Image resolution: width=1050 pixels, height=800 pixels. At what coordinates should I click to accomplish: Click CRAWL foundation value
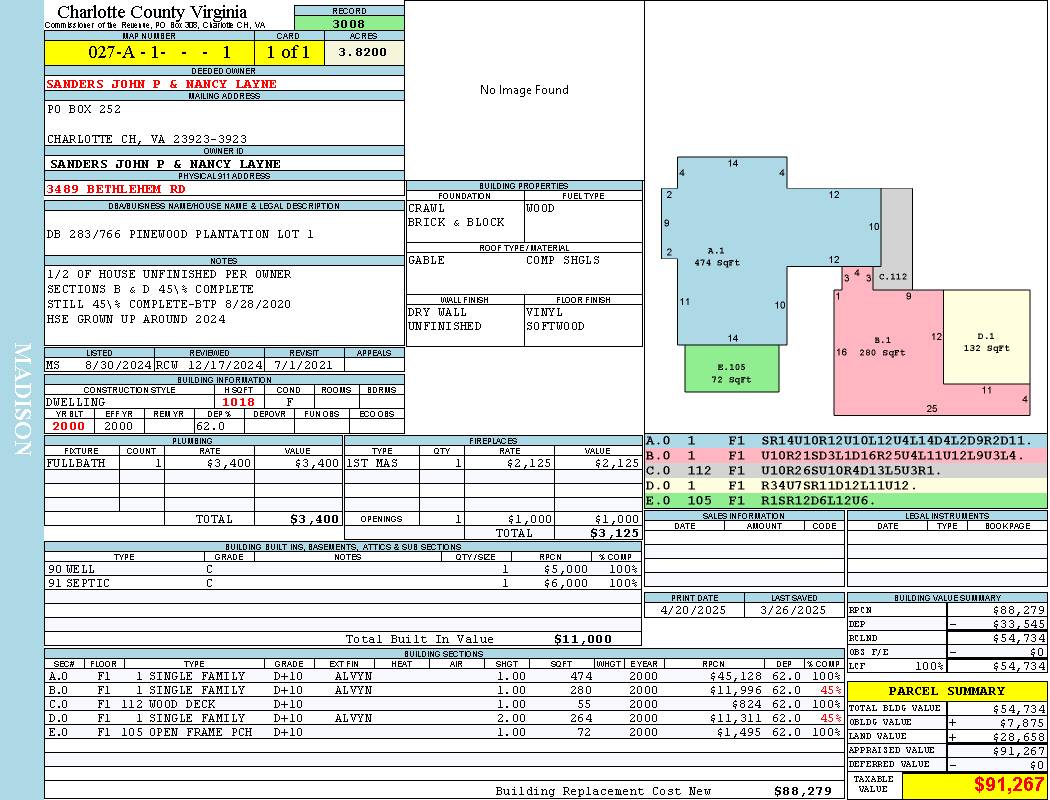(x=426, y=208)
